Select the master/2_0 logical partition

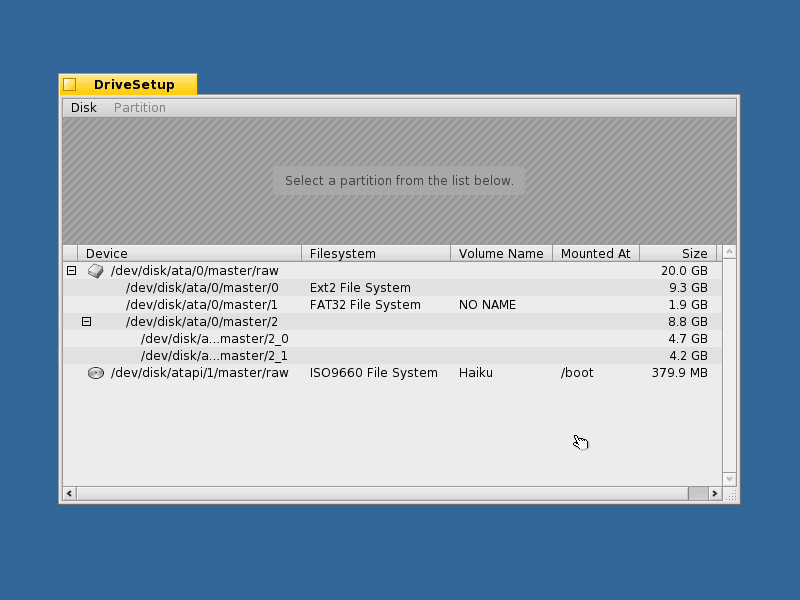click(392, 339)
